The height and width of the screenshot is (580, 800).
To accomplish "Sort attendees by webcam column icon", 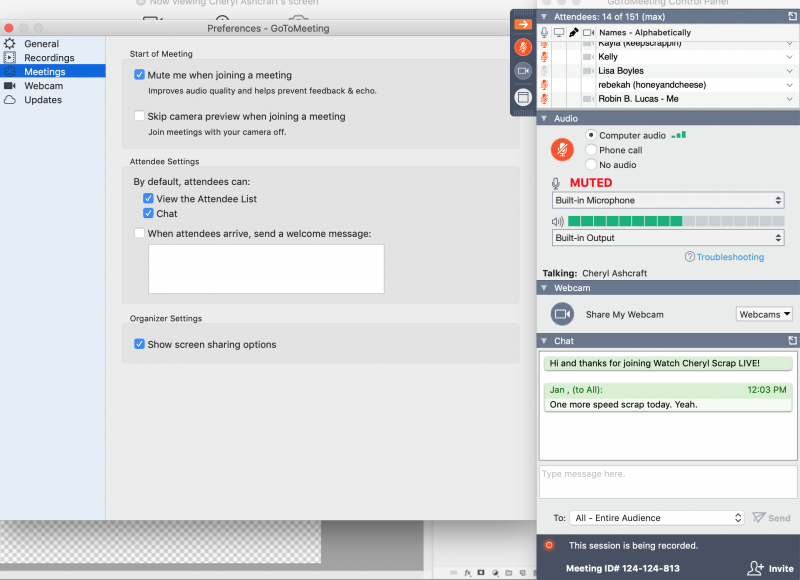I will (588, 33).
